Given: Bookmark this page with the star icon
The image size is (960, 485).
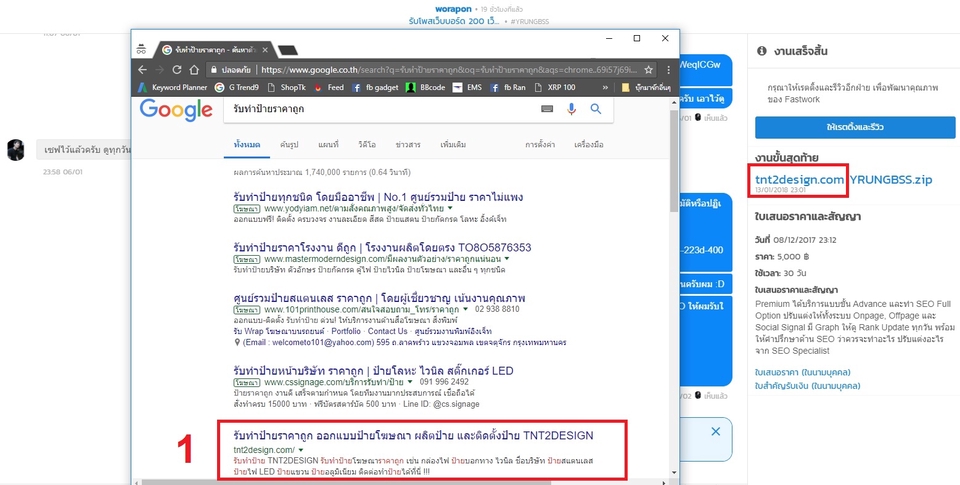Looking at the screenshot, I should coord(648,70).
